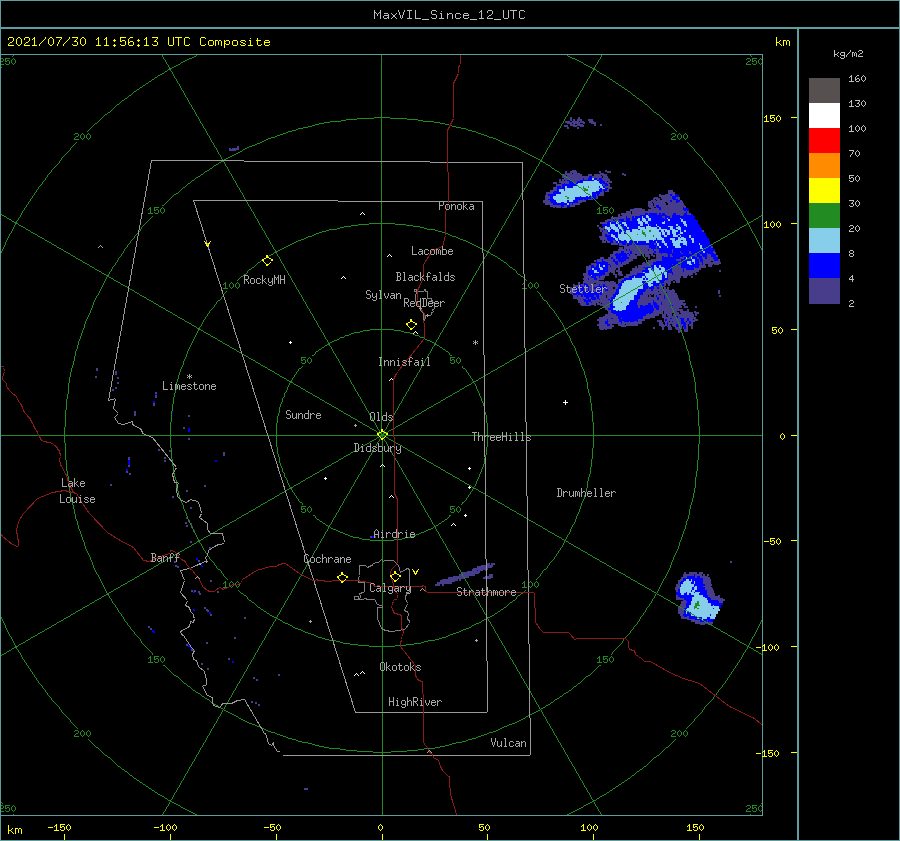Click the Vulcan town label
The width and height of the screenshot is (900, 841).
tap(508, 743)
